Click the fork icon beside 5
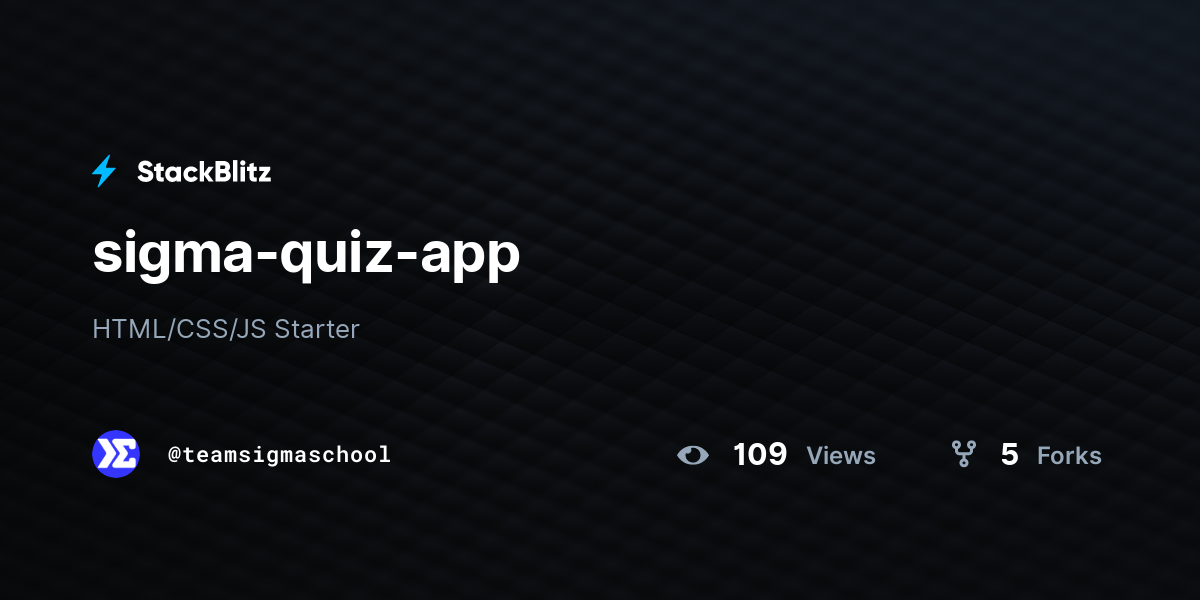Viewport: 1200px width, 600px height. (963, 455)
